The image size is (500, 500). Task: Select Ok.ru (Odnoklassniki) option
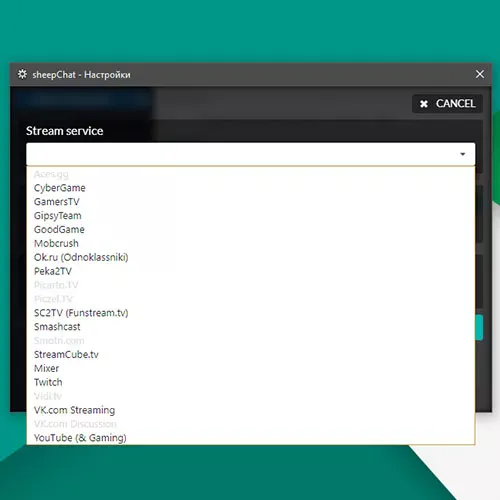[251, 257]
